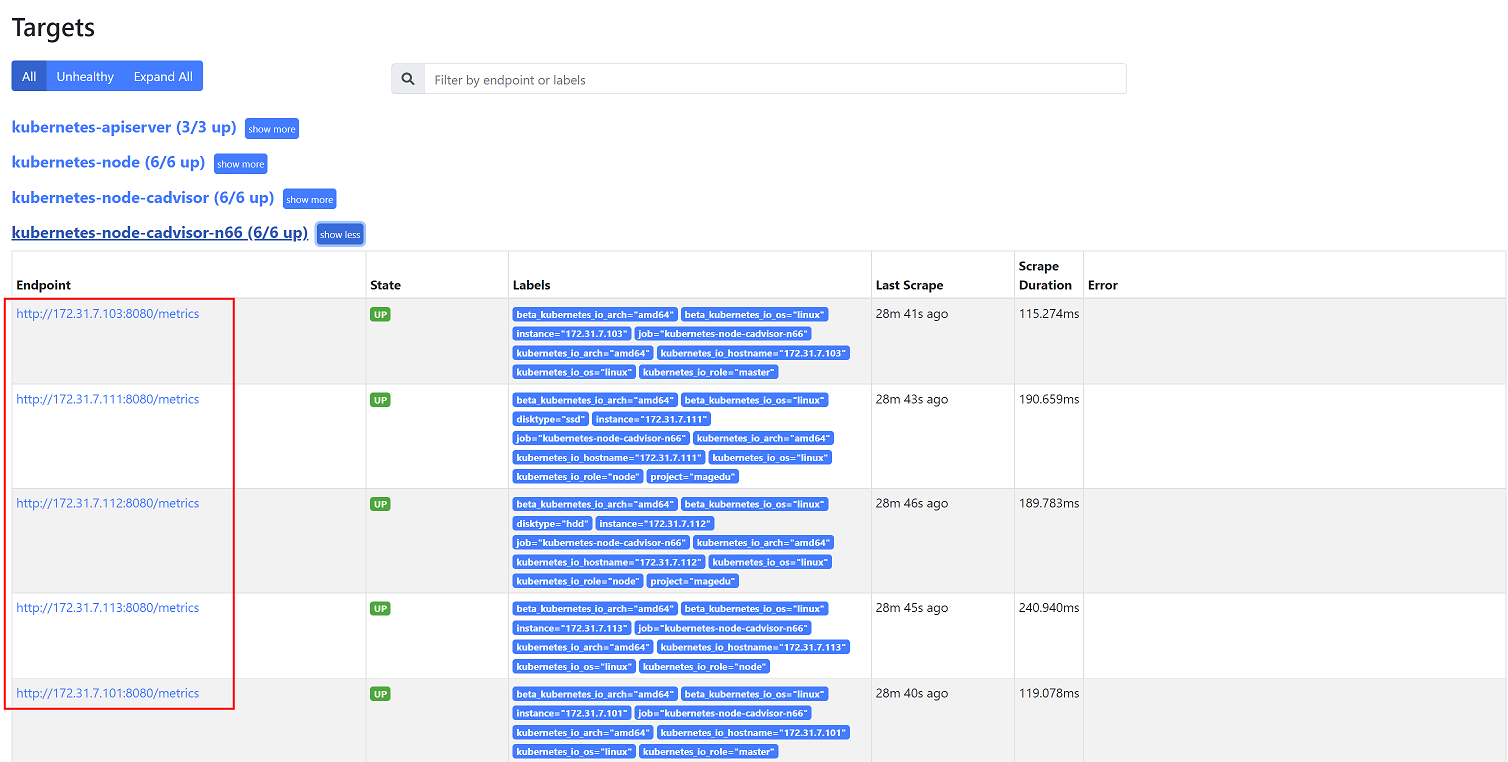This screenshot has height=762, width=1508.
Task: Type in the filter by endpoint field
Action: pos(775,79)
